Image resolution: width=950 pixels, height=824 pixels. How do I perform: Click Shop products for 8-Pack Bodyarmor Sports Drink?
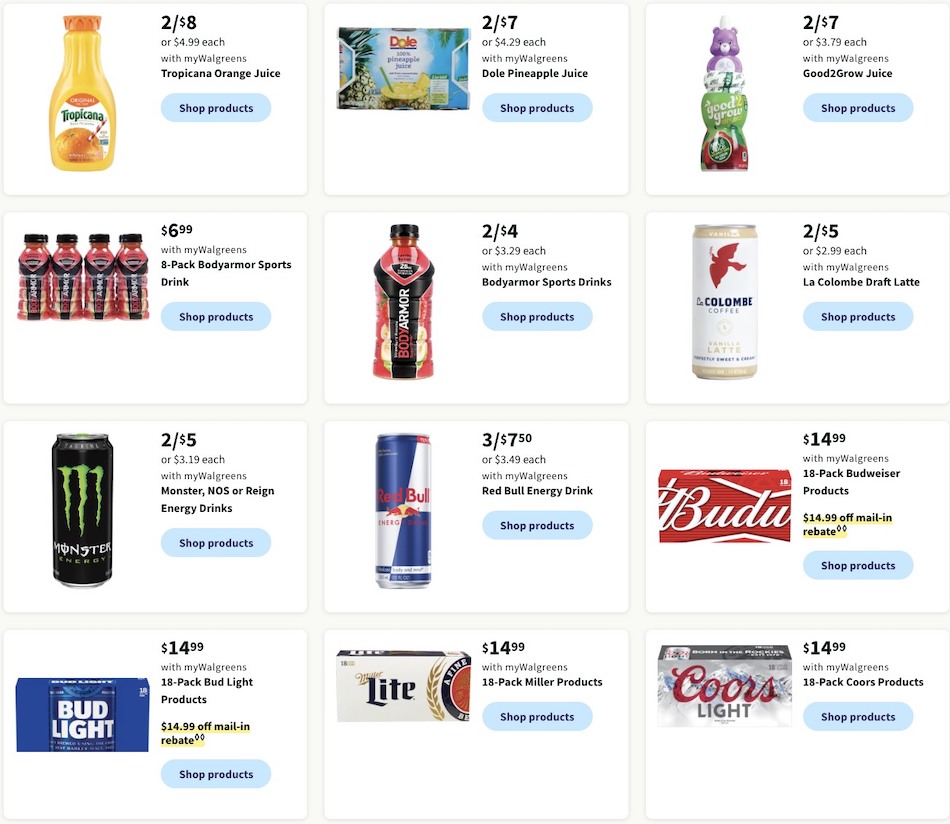pos(216,316)
